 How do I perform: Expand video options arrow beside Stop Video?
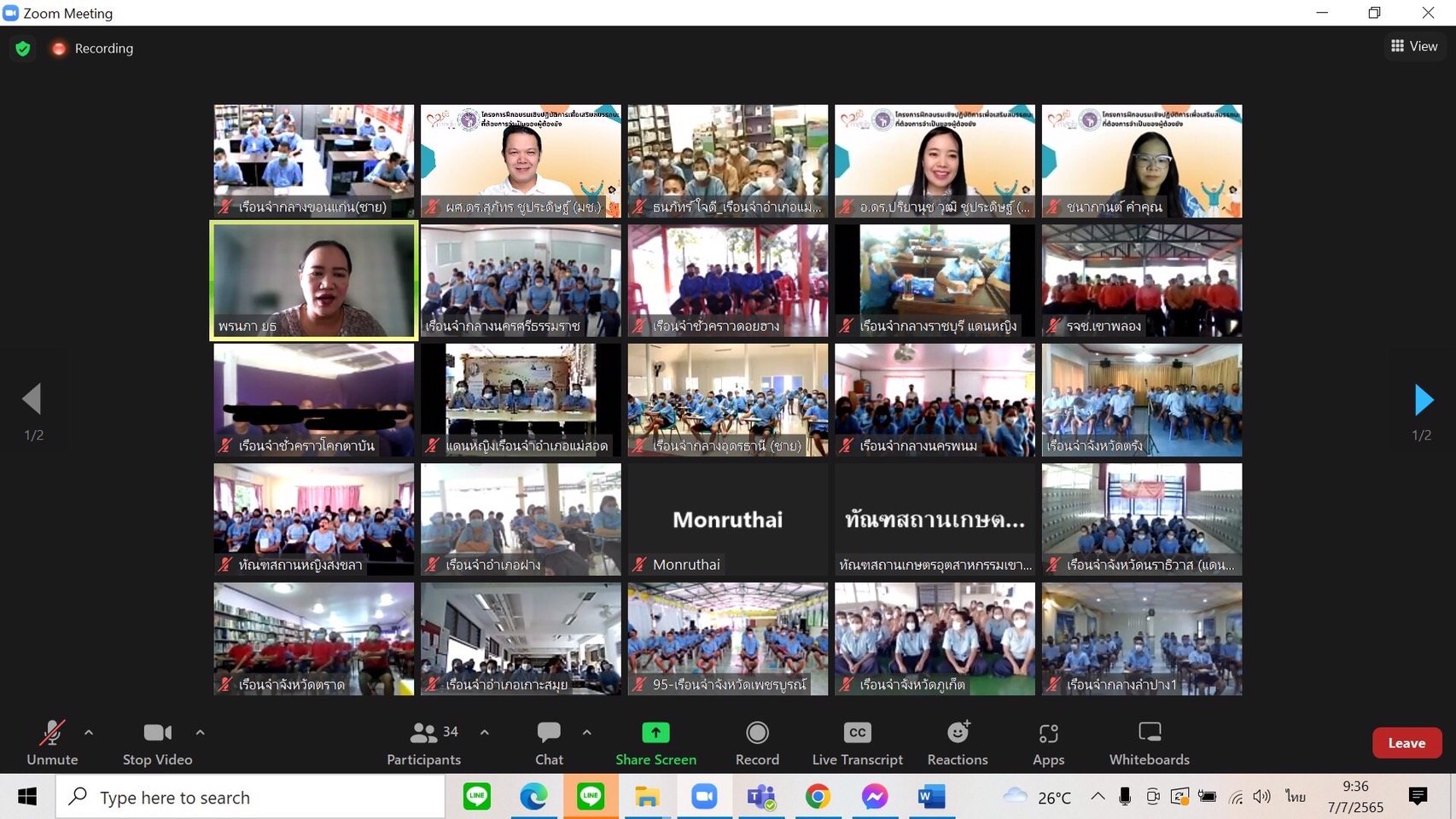point(200,732)
